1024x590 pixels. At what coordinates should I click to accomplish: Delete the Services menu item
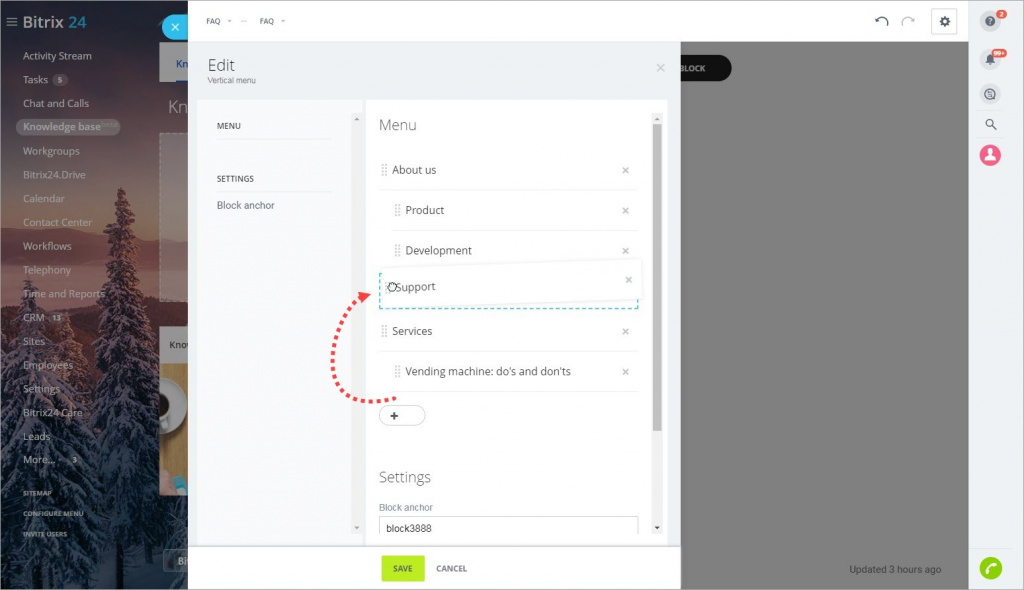(625, 331)
